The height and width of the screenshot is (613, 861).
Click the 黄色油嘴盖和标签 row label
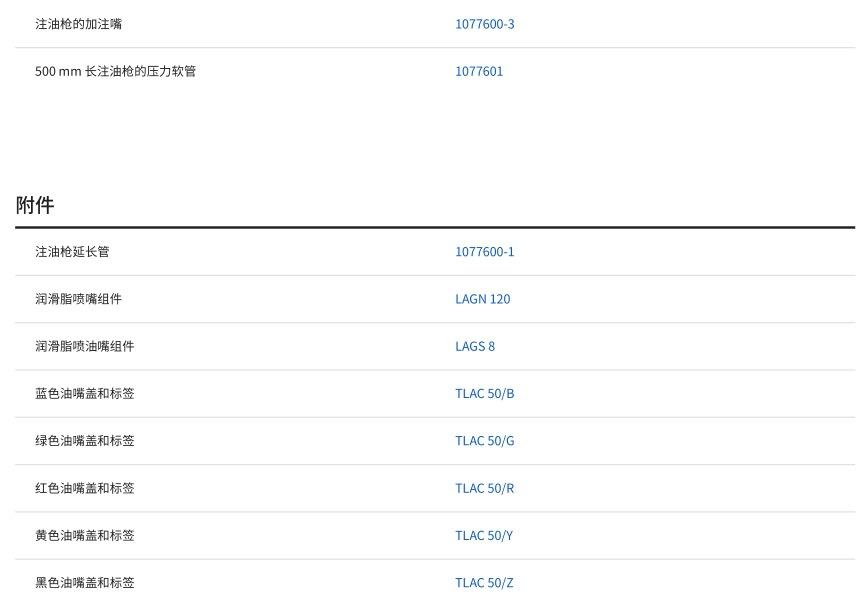tap(84, 536)
